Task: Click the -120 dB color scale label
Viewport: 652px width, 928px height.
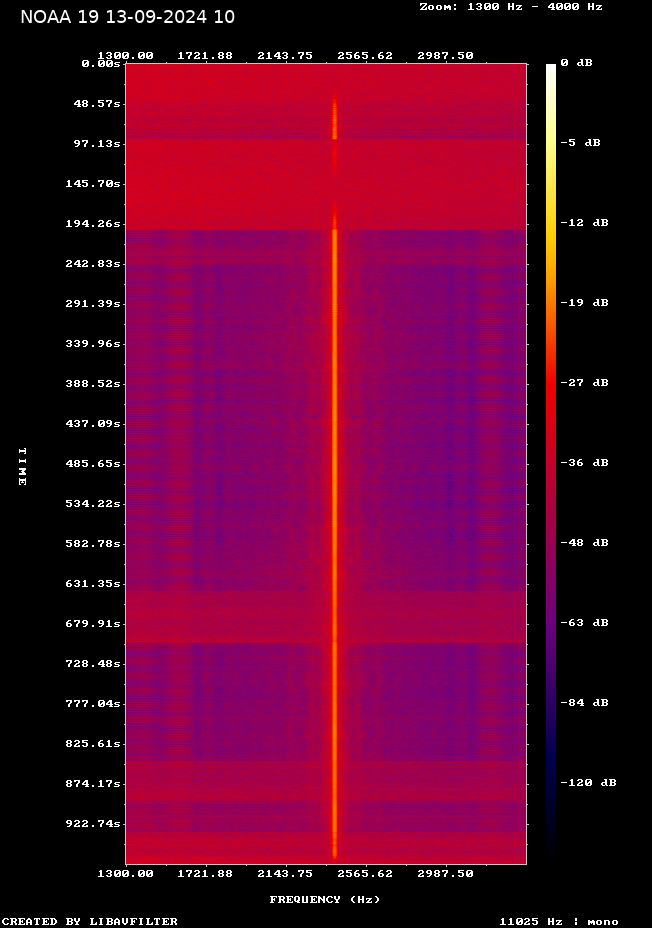Action: coord(587,783)
